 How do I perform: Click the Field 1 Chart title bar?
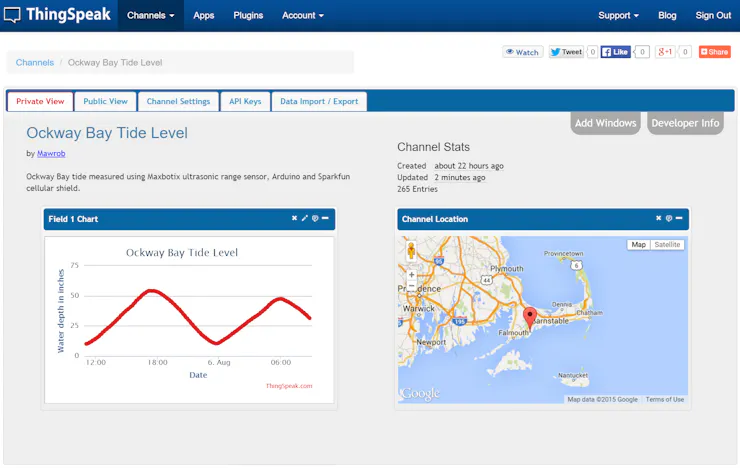coord(189,219)
